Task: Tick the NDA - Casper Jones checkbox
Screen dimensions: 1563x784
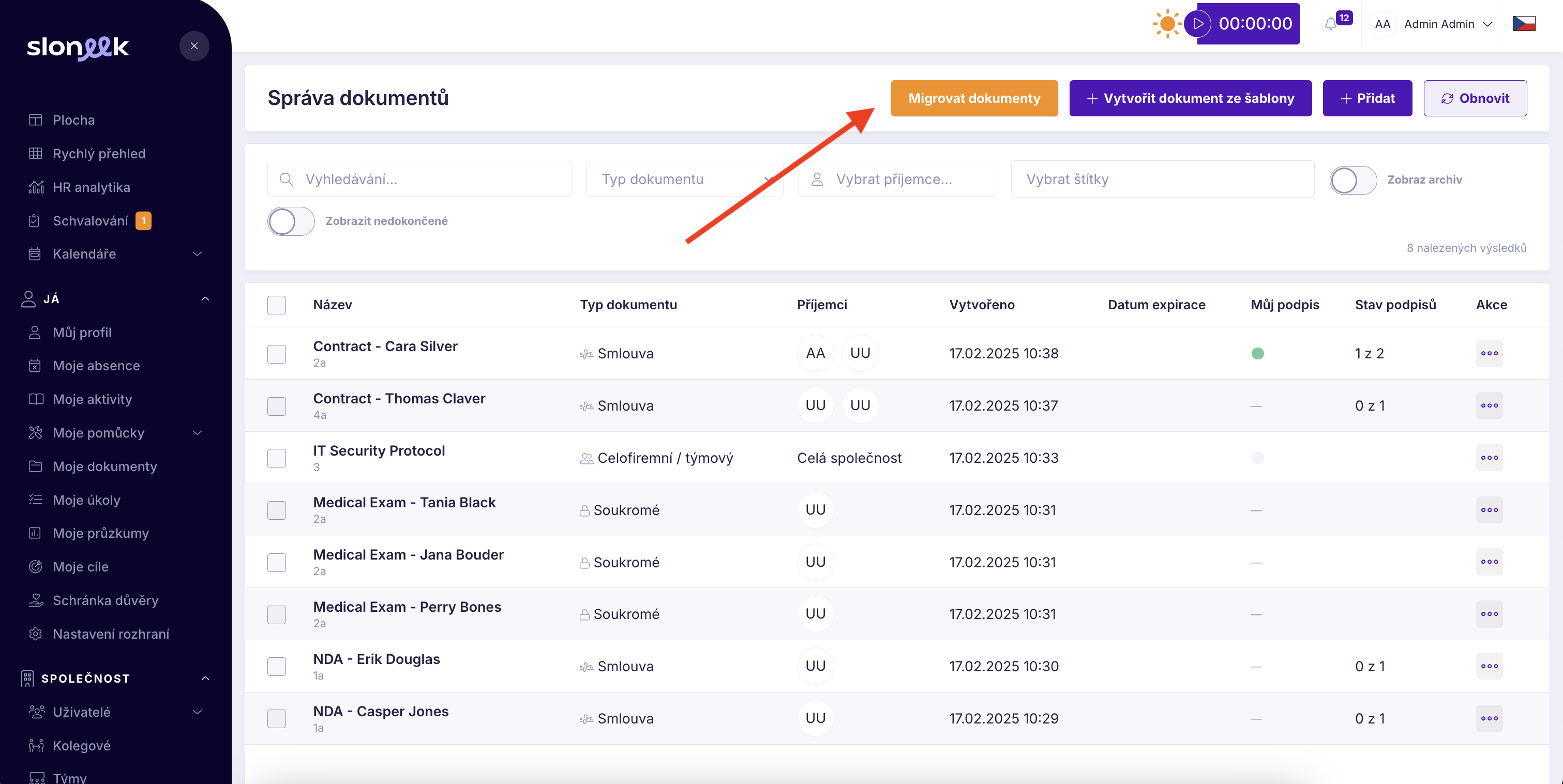Action: click(277, 718)
